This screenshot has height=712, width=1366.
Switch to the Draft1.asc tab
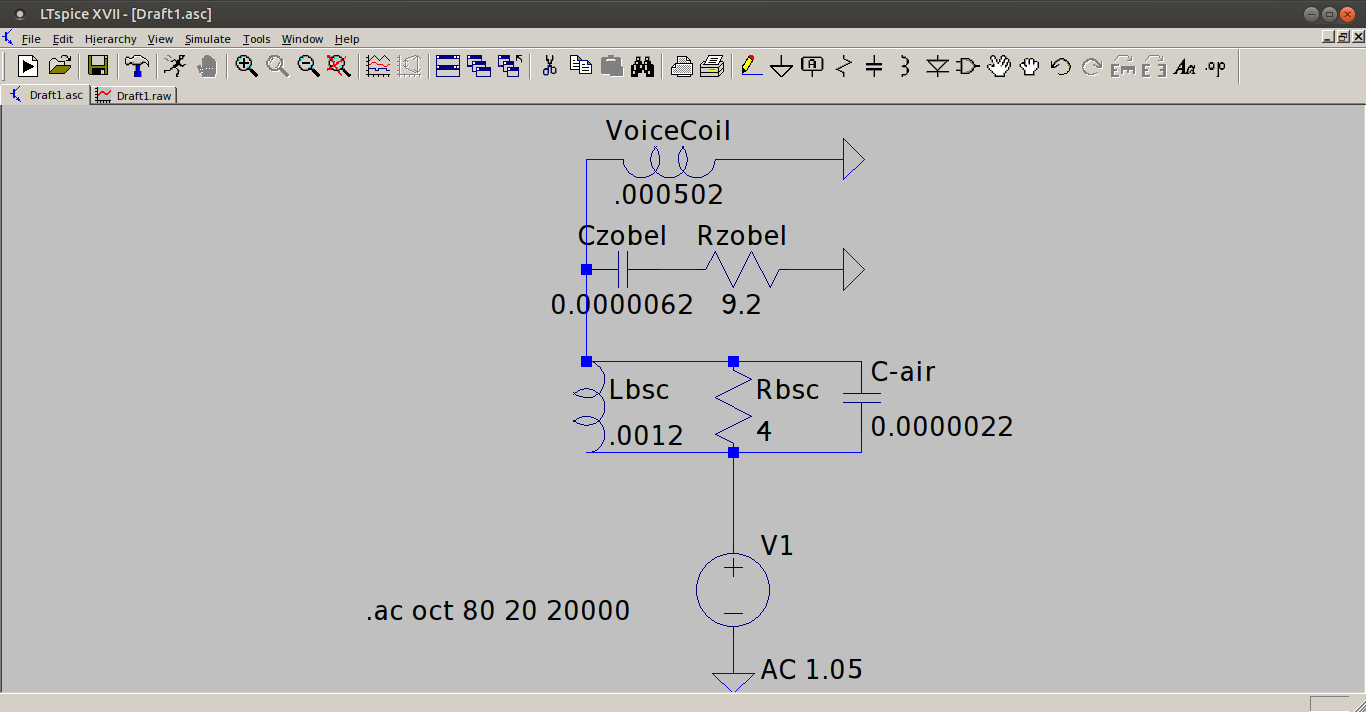tap(47, 95)
